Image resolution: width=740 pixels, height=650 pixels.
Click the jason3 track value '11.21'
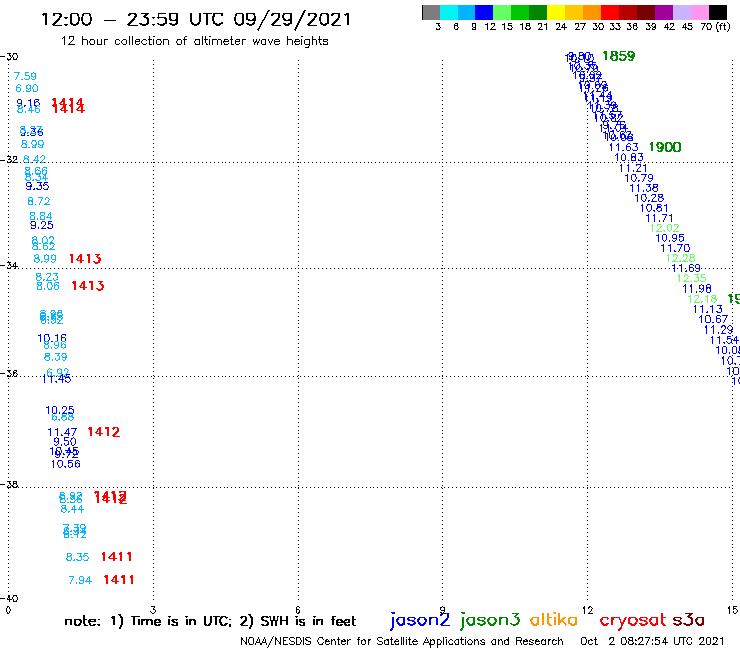(633, 168)
